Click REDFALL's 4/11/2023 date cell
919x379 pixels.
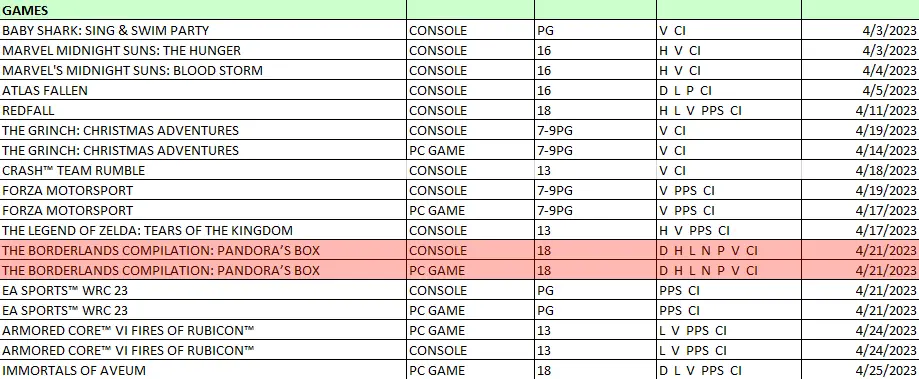[x=860, y=110]
